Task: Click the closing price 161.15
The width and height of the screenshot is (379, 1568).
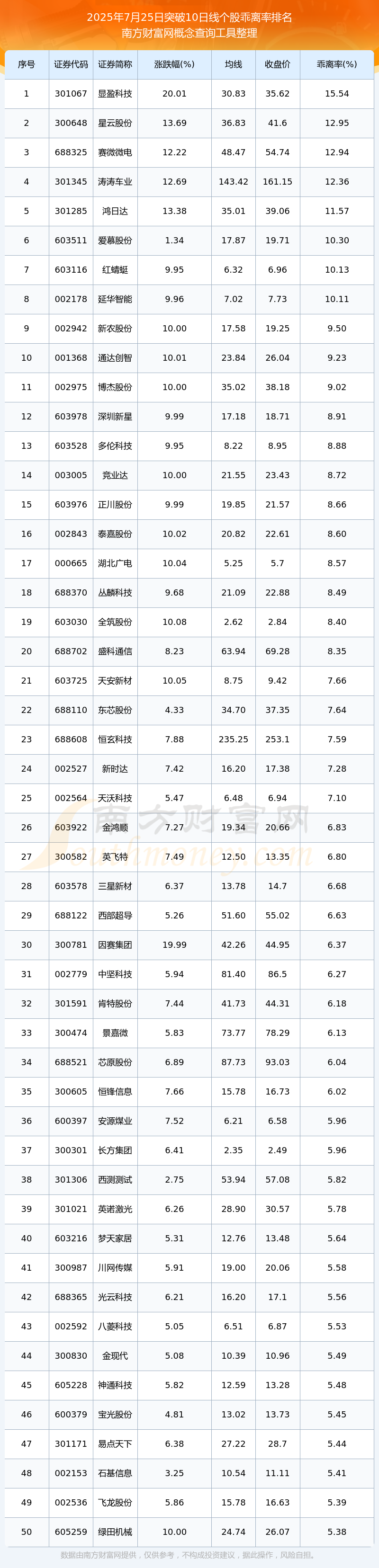Action: [277, 181]
